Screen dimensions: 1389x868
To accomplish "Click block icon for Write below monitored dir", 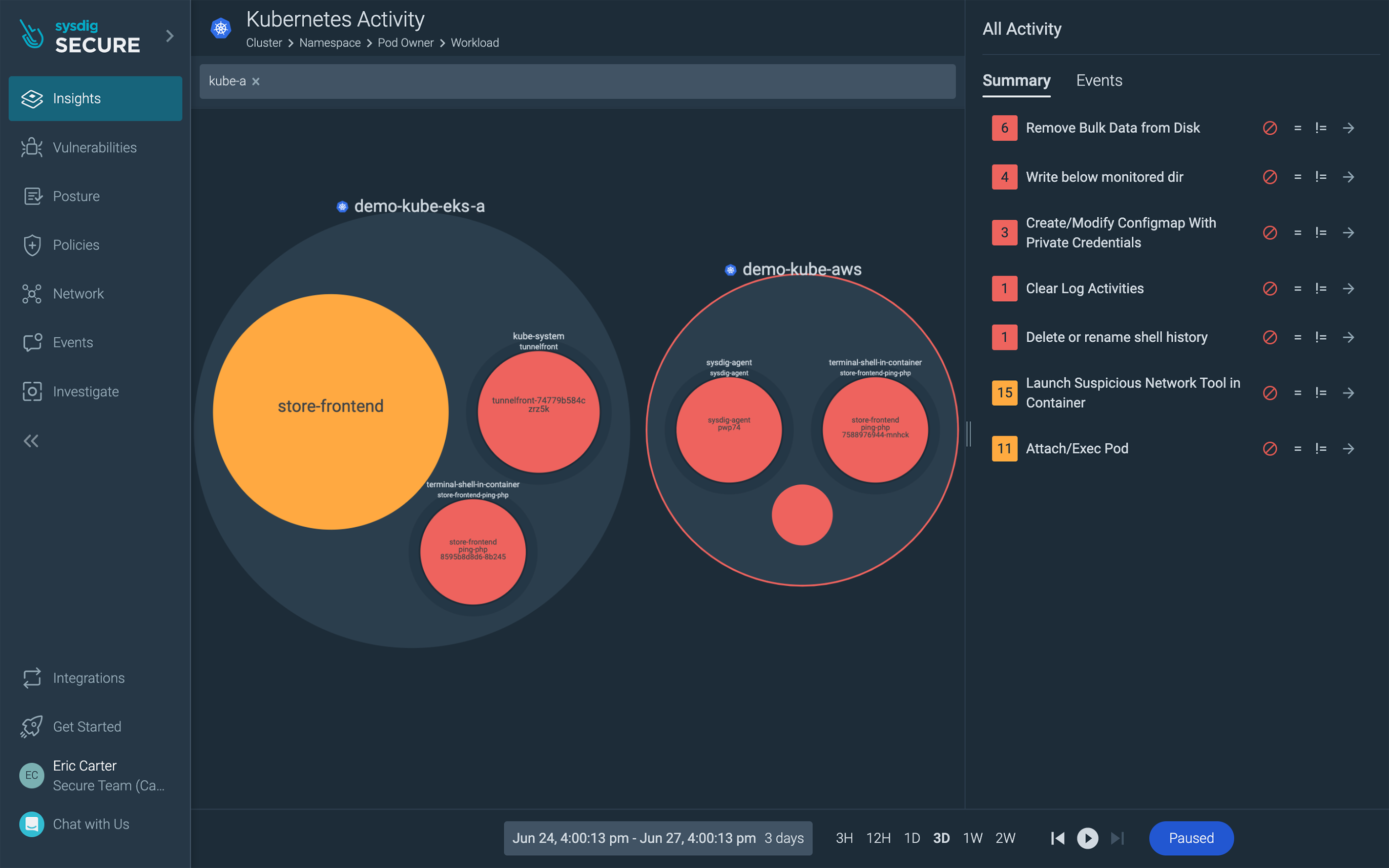I will (1270, 177).
